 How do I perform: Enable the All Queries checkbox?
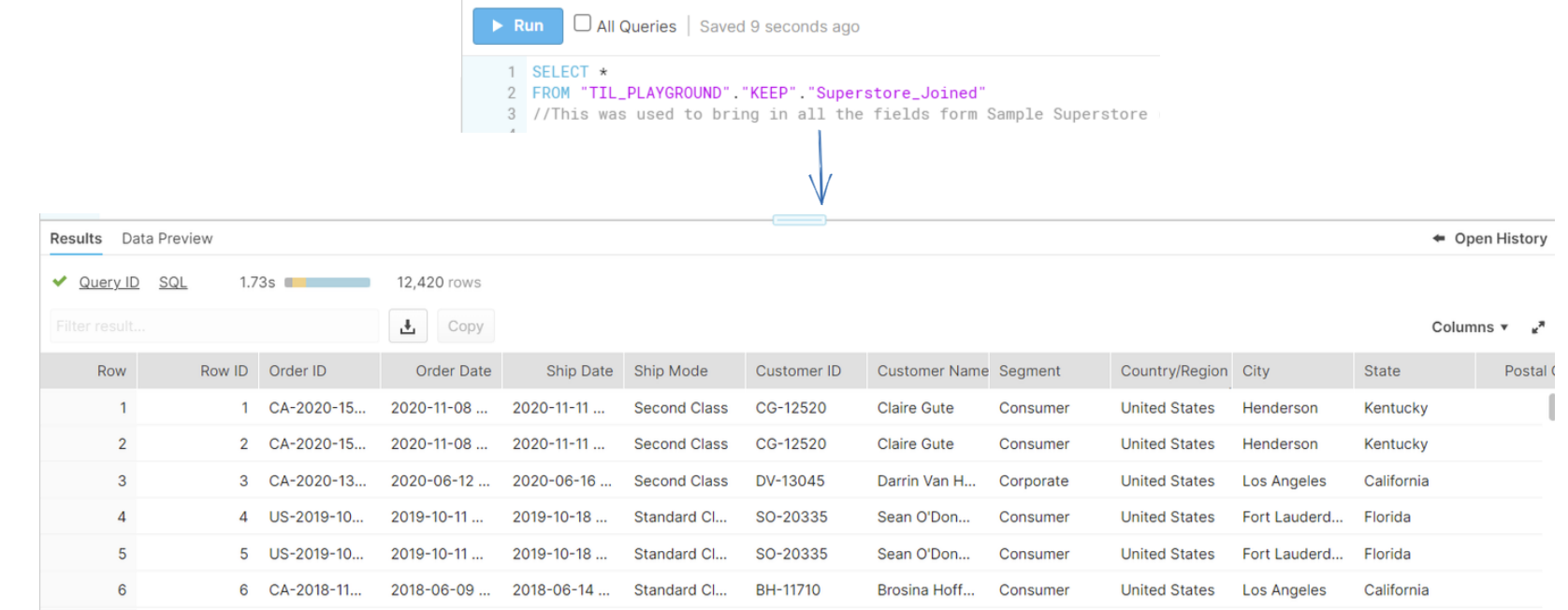(x=582, y=23)
